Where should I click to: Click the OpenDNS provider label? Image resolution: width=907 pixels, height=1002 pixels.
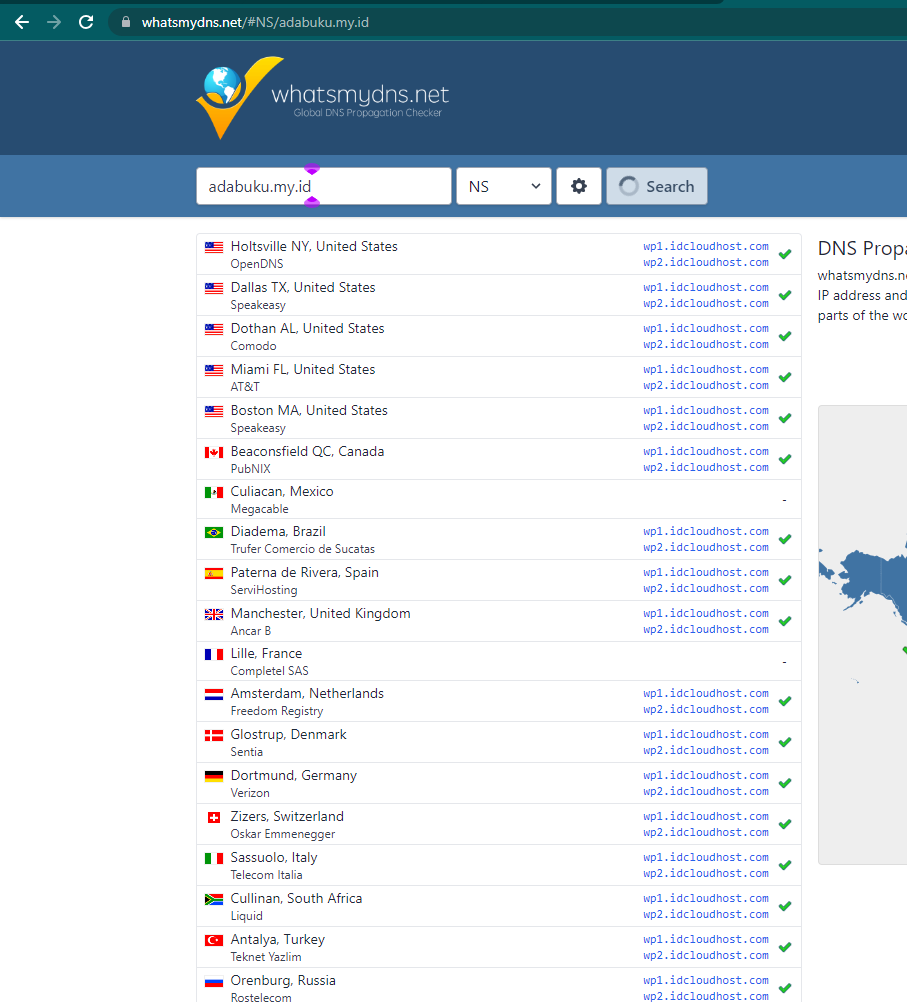[257, 264]
